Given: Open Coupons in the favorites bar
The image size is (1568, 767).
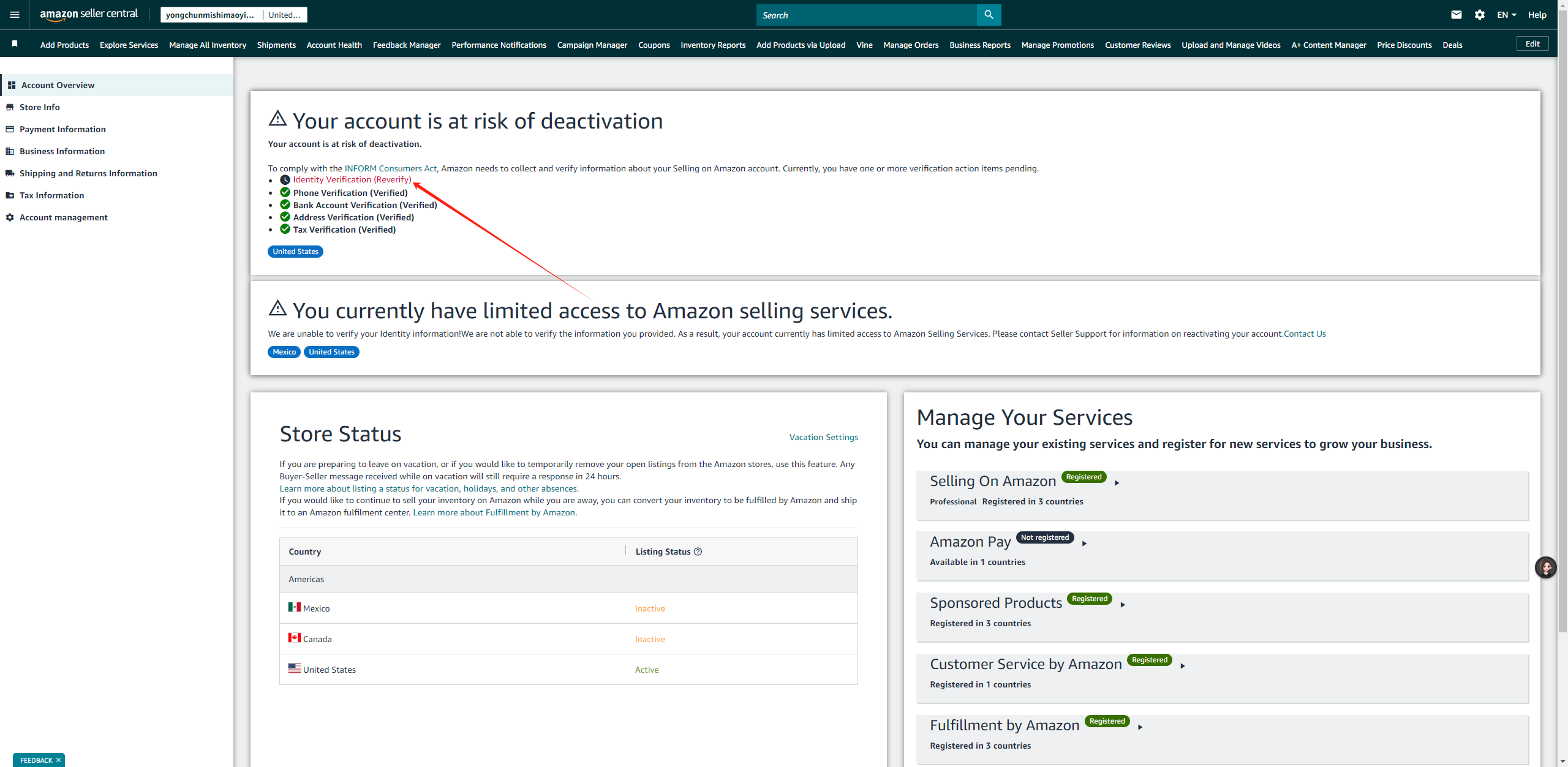Looking at the screenshot, I should (x=654, y=45).
